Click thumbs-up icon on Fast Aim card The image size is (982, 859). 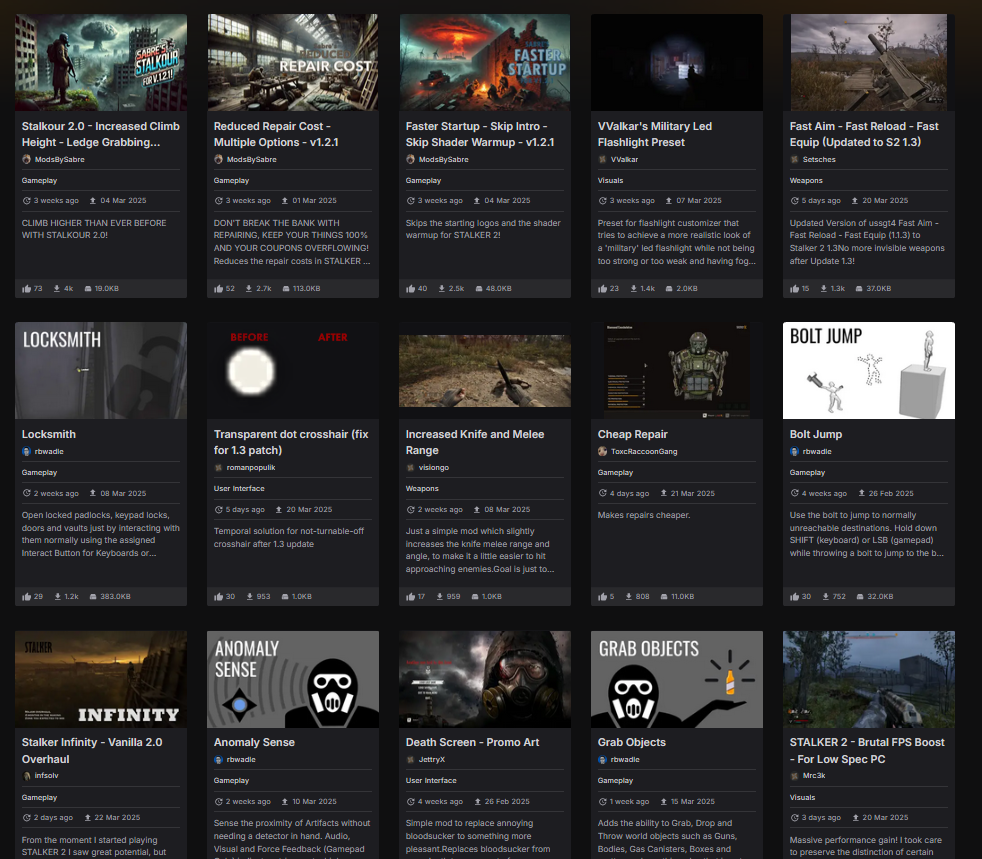(794, 289)
